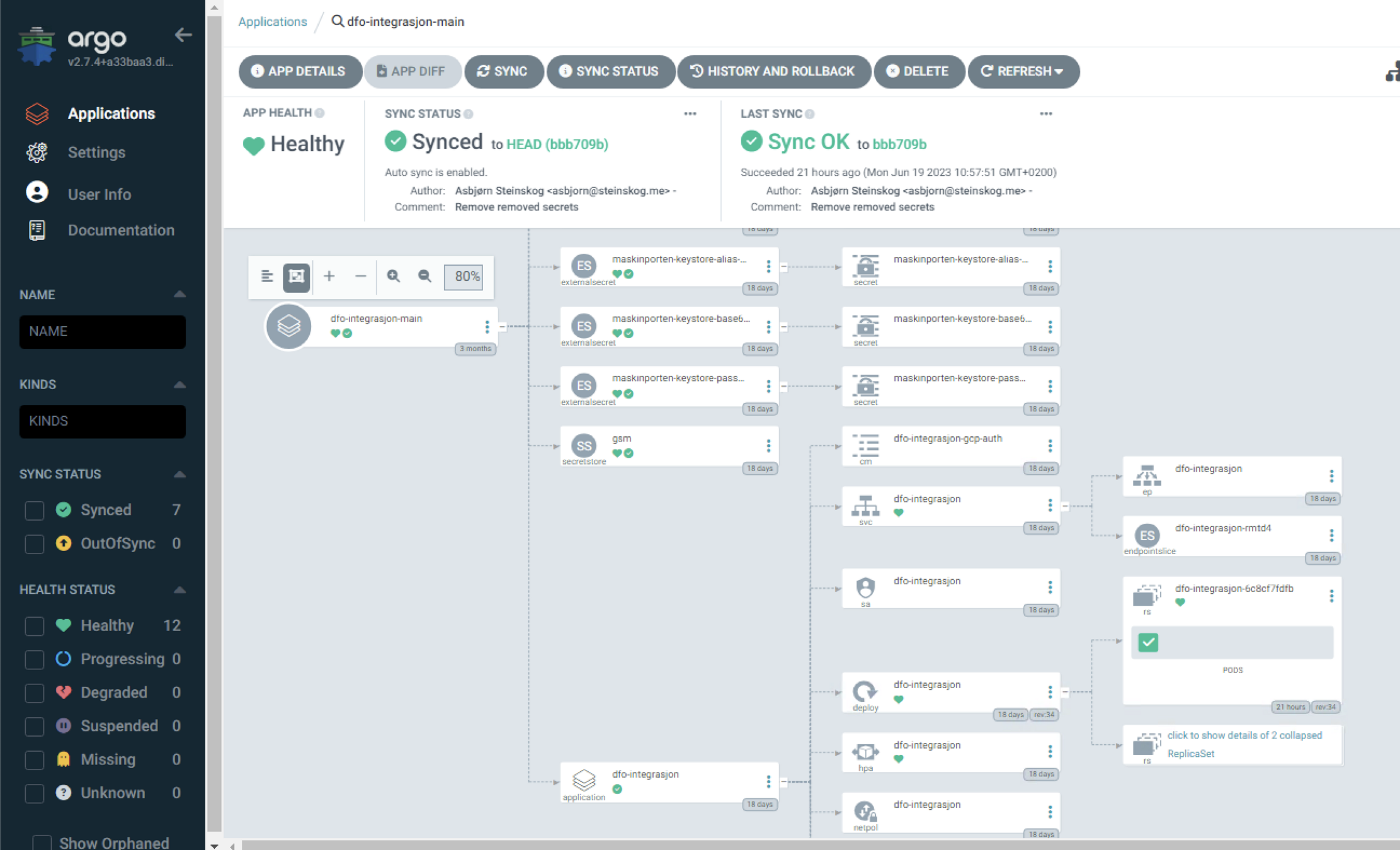Collapse sidebar with the back arrow
1400x850 pixels.
click(x=183, y=35)
